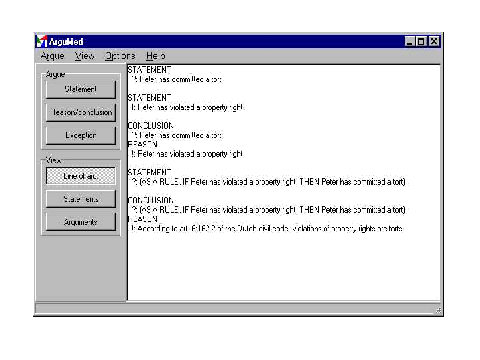Screen dimensions: 480x360
Task: Maximize the ArguMed window
Action: [x=421, y=41]
